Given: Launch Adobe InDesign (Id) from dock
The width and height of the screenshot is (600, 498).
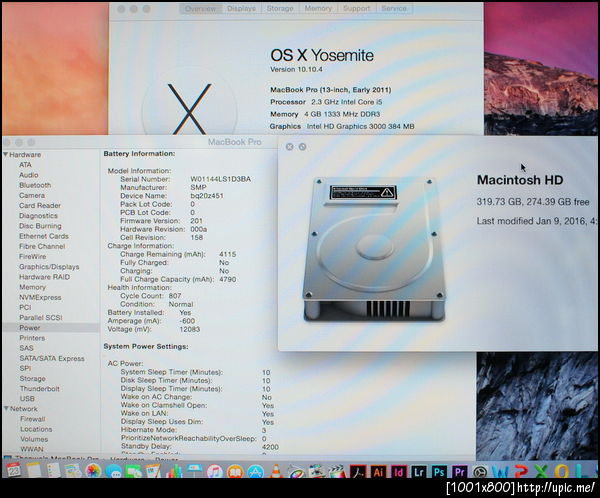Looking at the screenshot, I should click(398, 471).
